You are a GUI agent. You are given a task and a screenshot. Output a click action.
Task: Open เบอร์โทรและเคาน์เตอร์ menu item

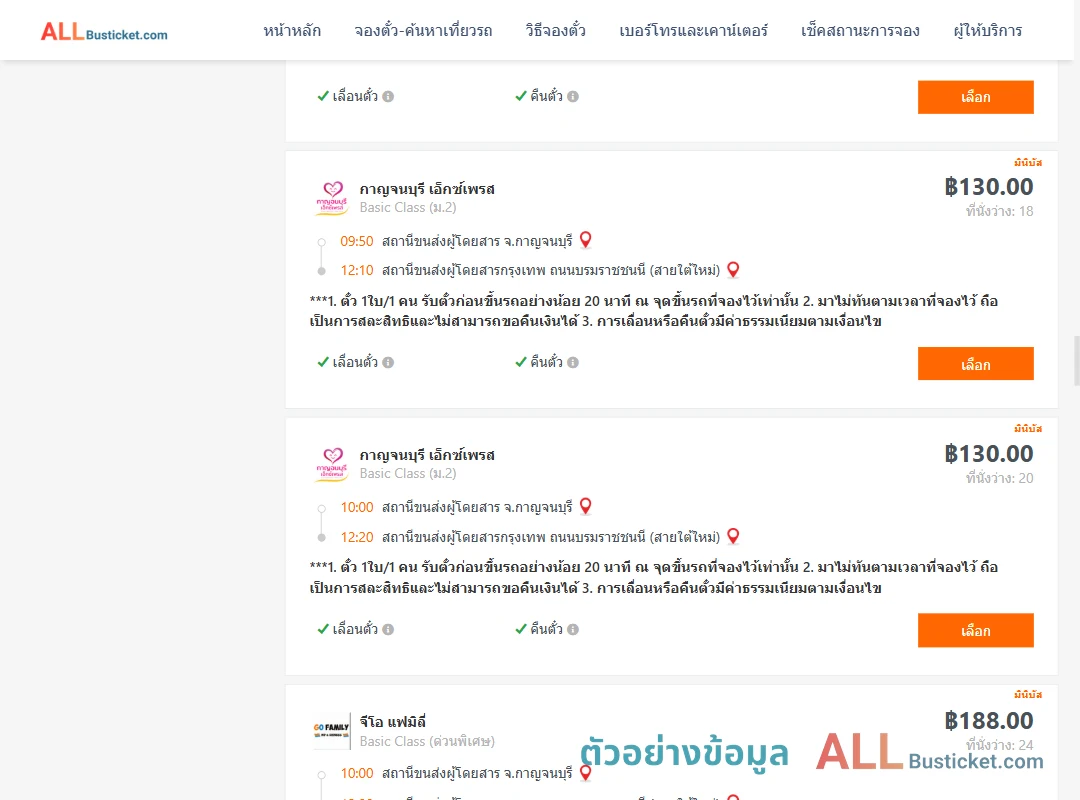pos(693,31)
